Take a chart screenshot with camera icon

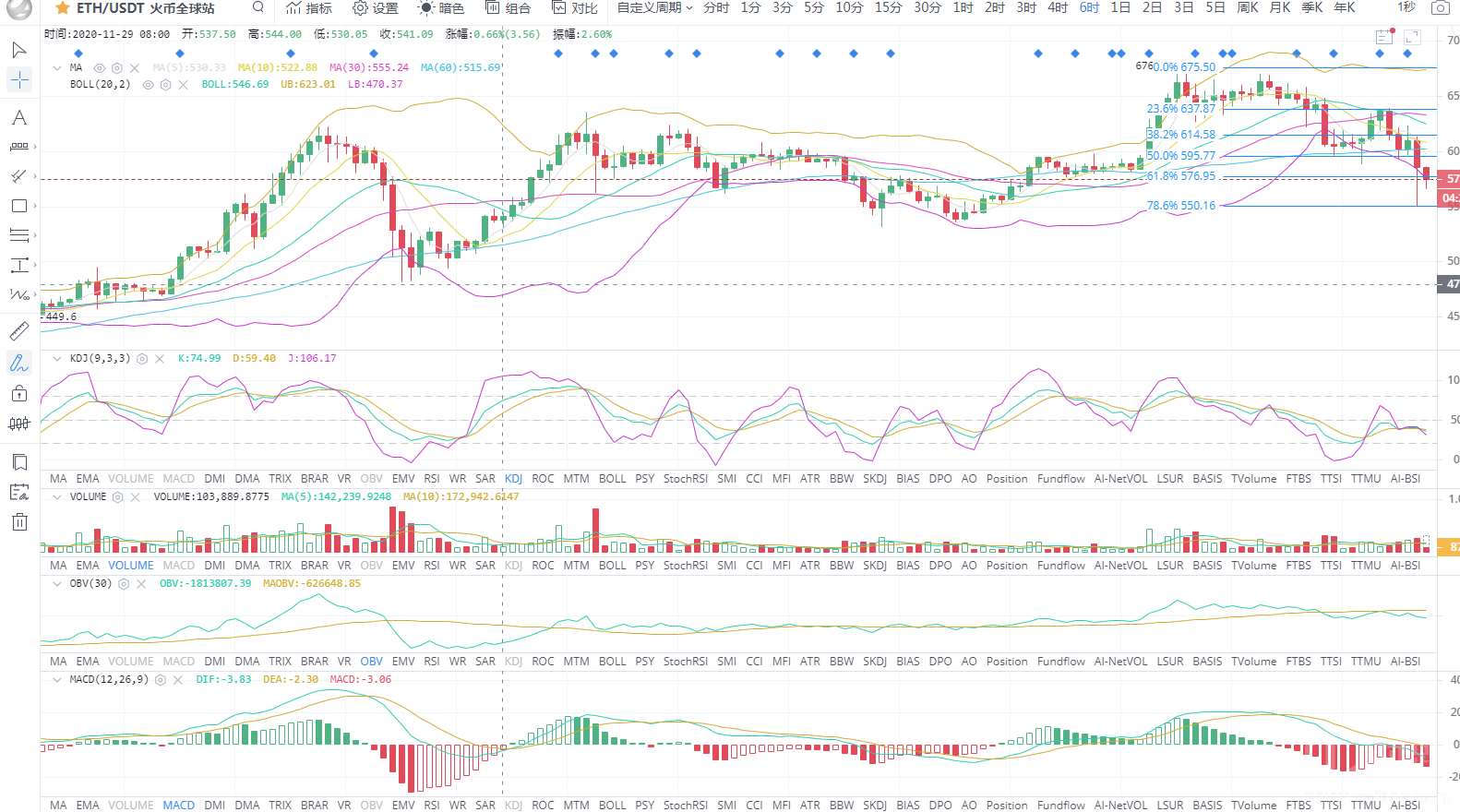pos(1440,8)
